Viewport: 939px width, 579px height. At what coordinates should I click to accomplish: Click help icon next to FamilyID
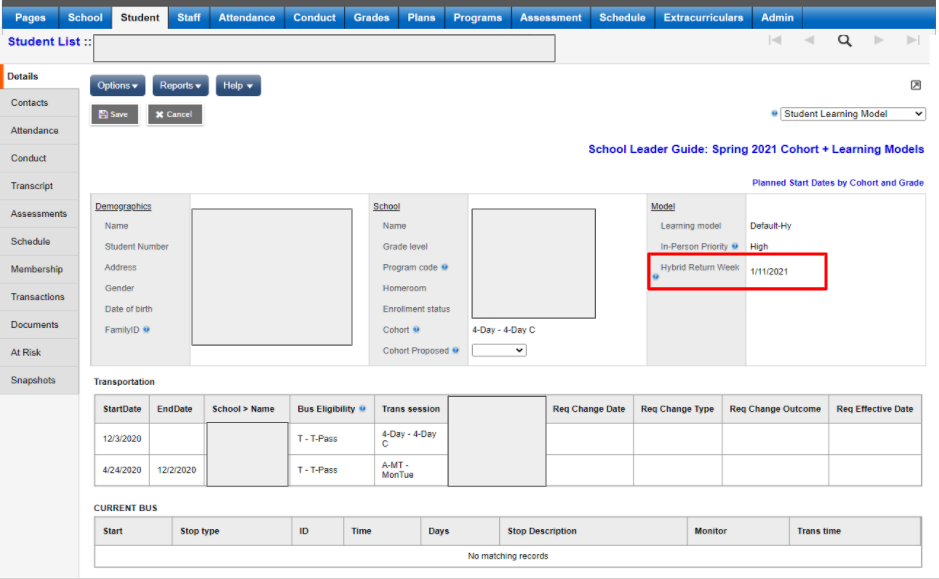146,329
